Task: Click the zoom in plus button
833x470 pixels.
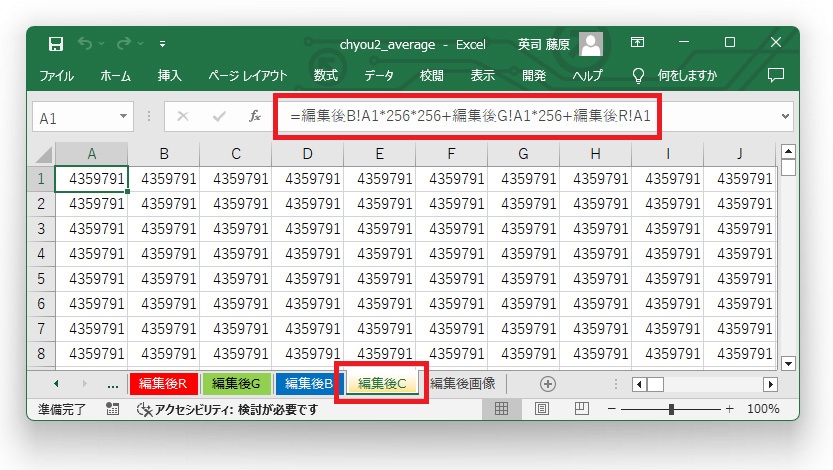Action: (729, 409)
